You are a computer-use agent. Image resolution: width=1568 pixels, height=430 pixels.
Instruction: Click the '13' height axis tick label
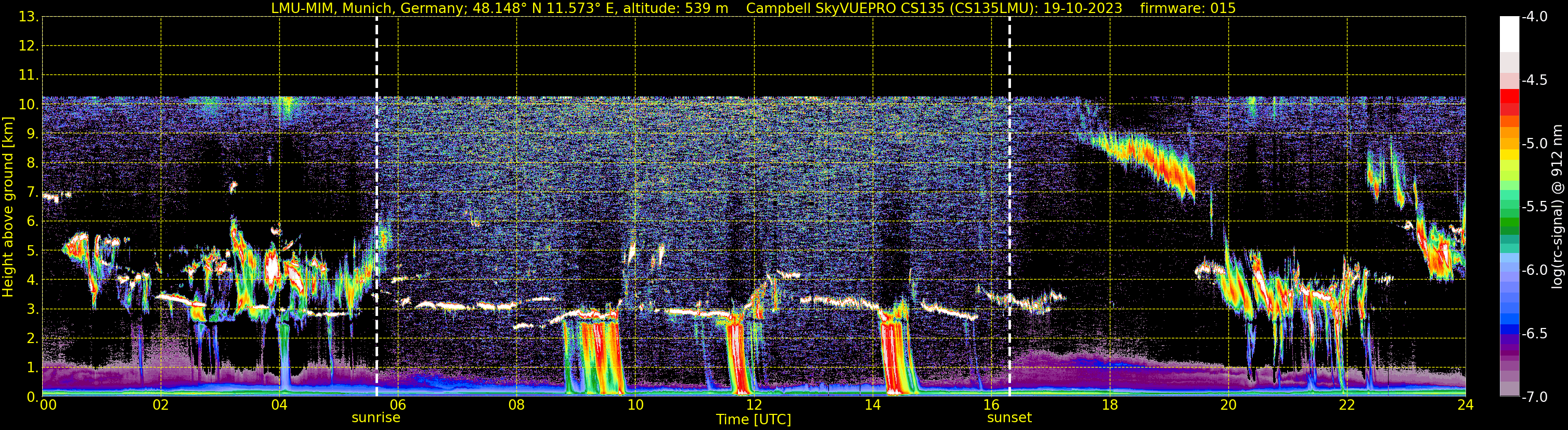pyautogui.click(x=28, y=17)
